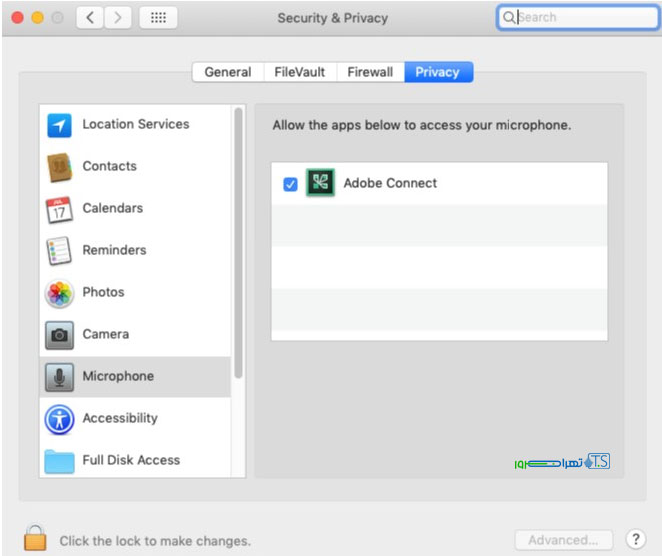Select the Reminders list icon
This screenshot has height=556, width=662.
coord(60,251)
